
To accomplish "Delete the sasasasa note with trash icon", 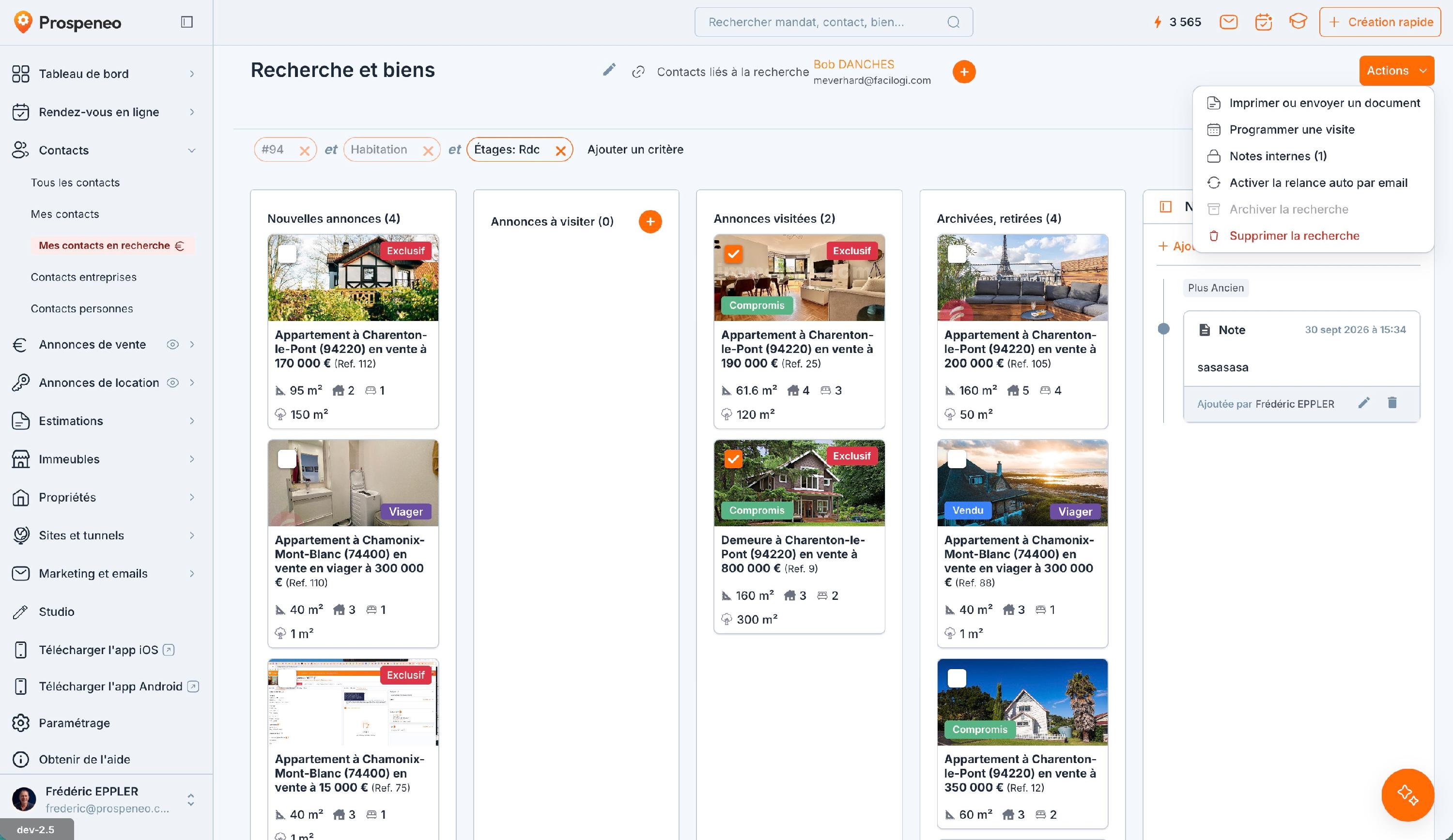I will click(1392, 403).
